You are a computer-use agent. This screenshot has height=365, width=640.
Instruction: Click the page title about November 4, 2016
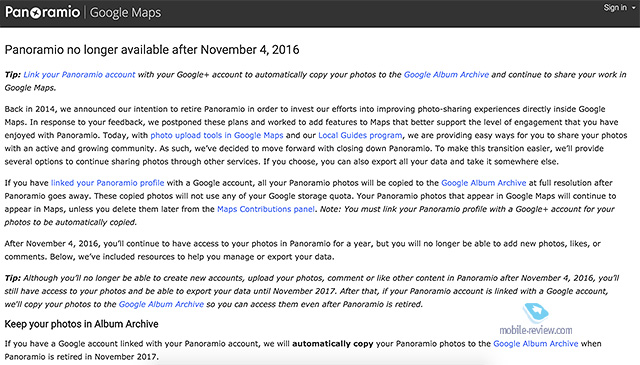(152, 50)
